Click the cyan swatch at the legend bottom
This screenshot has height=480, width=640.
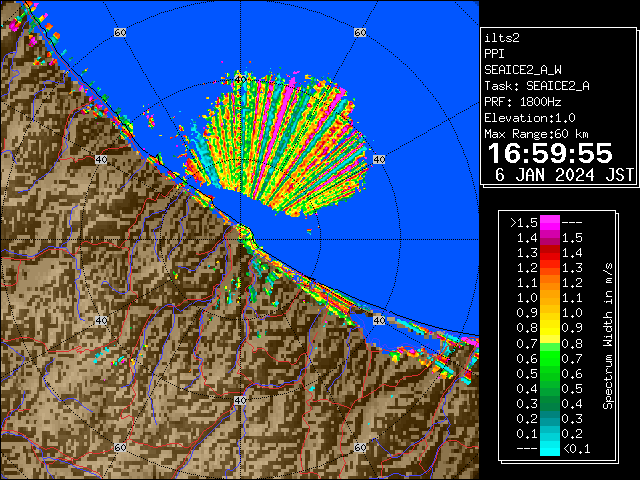point(550,449)
